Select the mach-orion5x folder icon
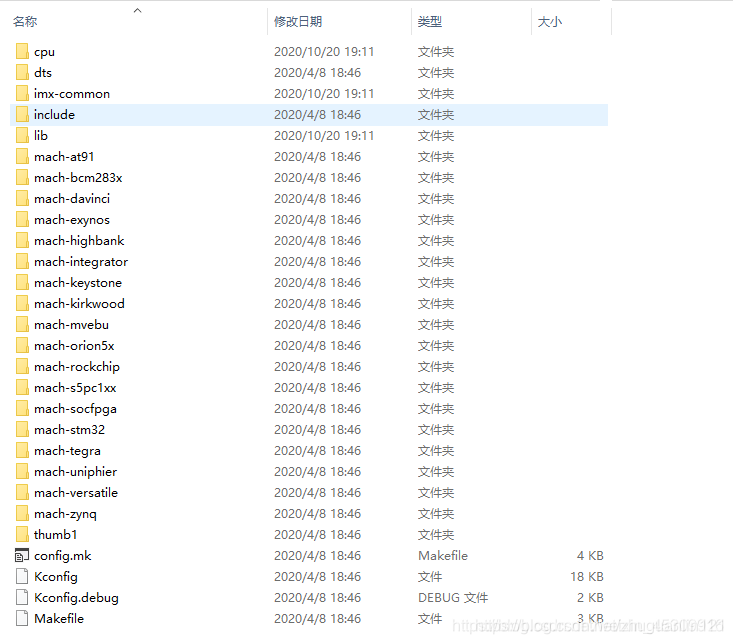The width and height of the screenshot is (733, 644). pyautogui.click(x=22, y=346)
